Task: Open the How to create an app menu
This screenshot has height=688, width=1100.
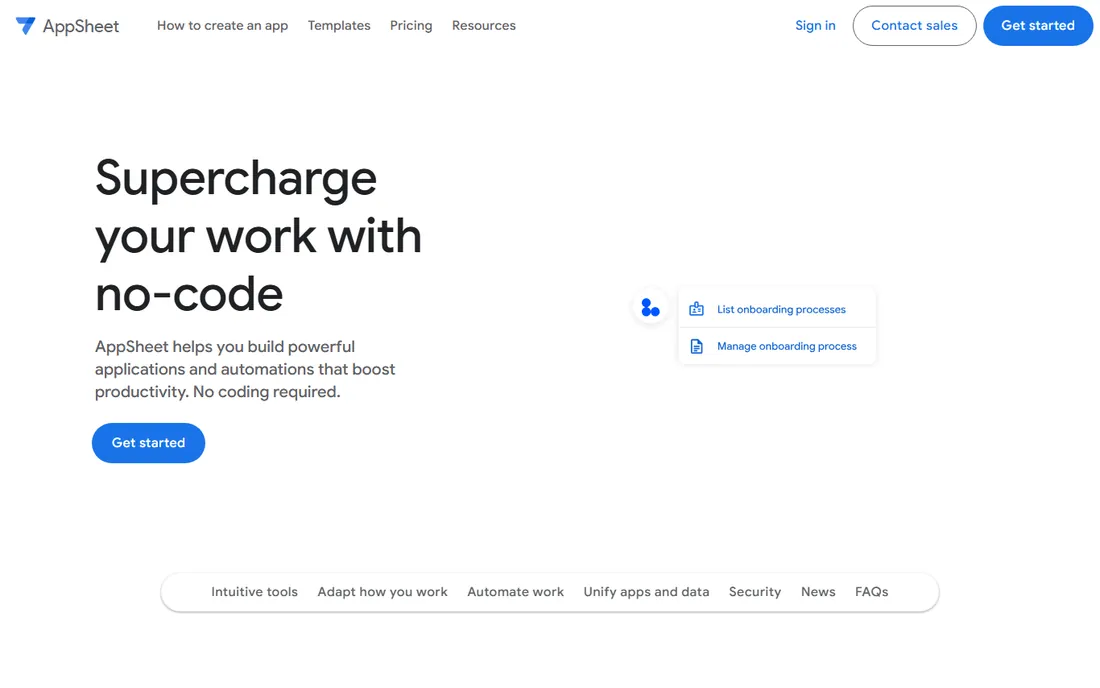Action: (222, 26)
